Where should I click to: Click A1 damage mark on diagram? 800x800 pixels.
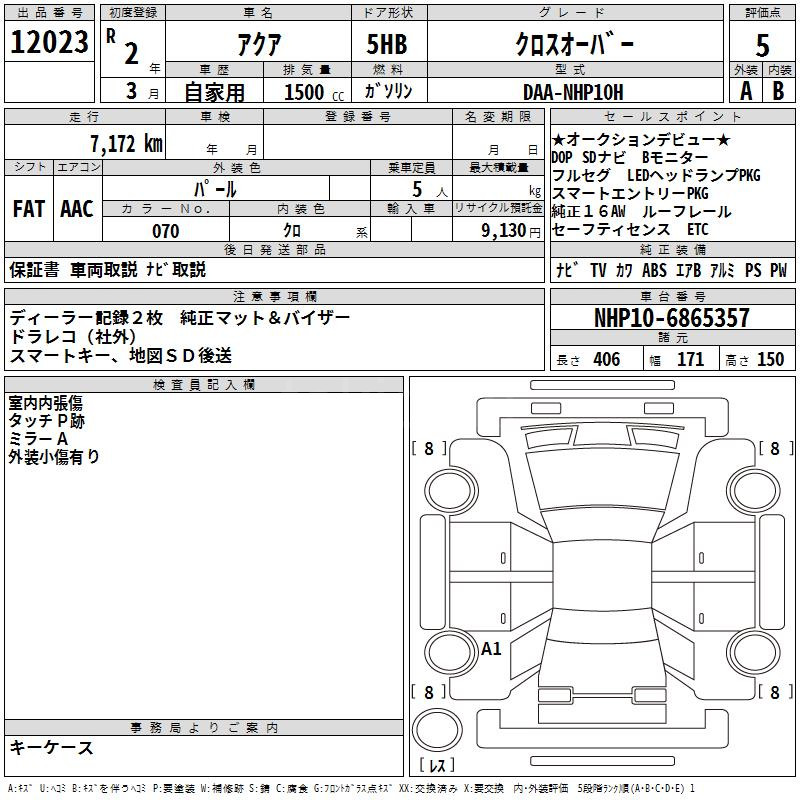[491, 649]
